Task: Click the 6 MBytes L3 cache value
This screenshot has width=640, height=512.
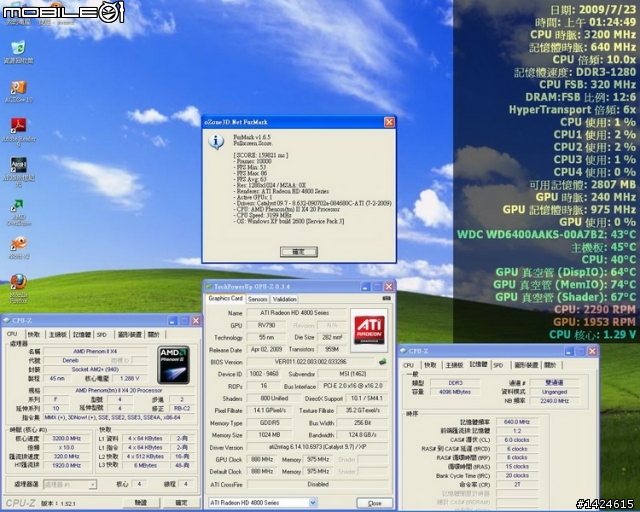Action: click(x=145, y=465)
